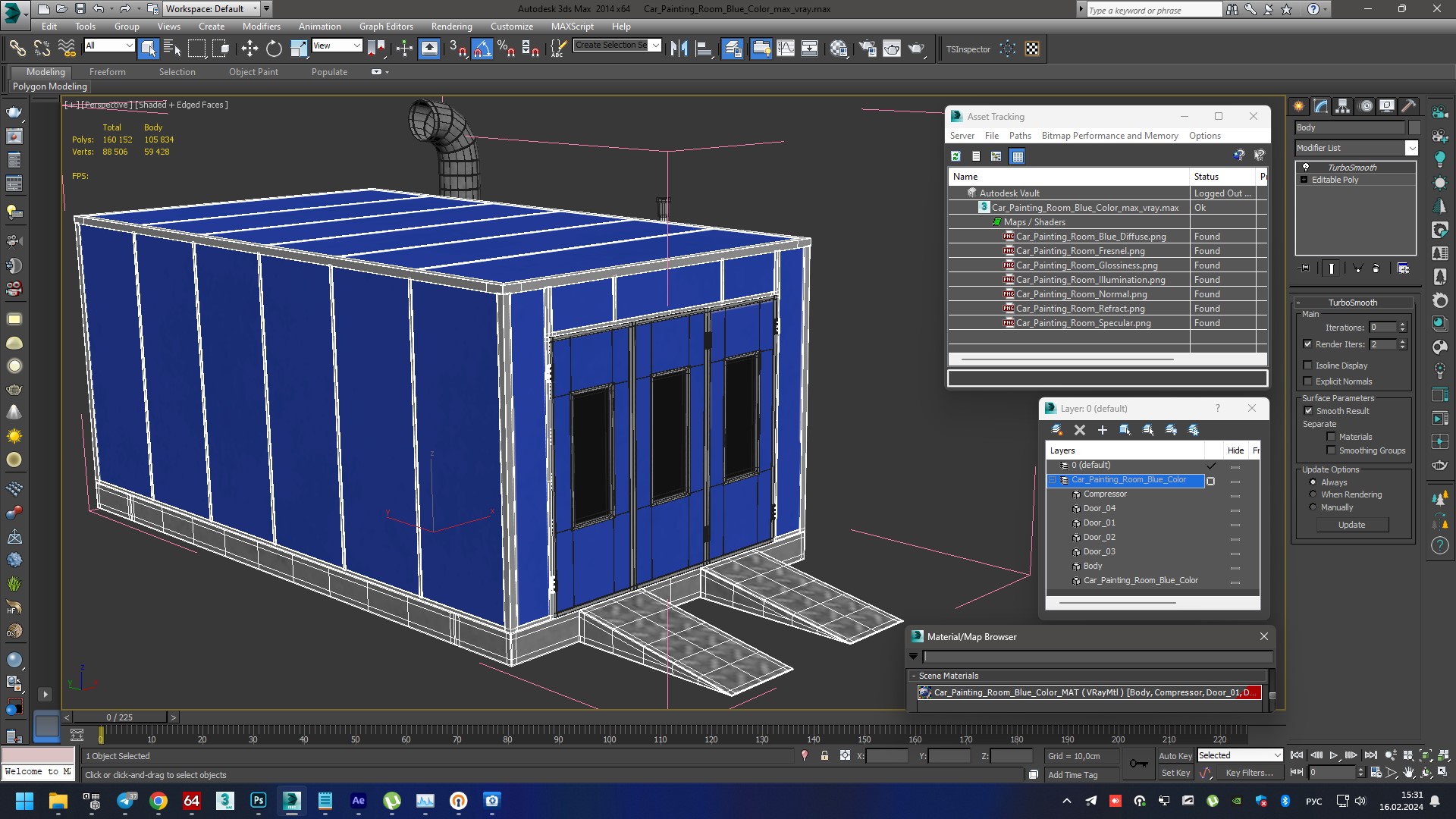Open the Material Editor icon
Image resolution: width=1456 pixels, height=819 pixels.
click(839, 49)
